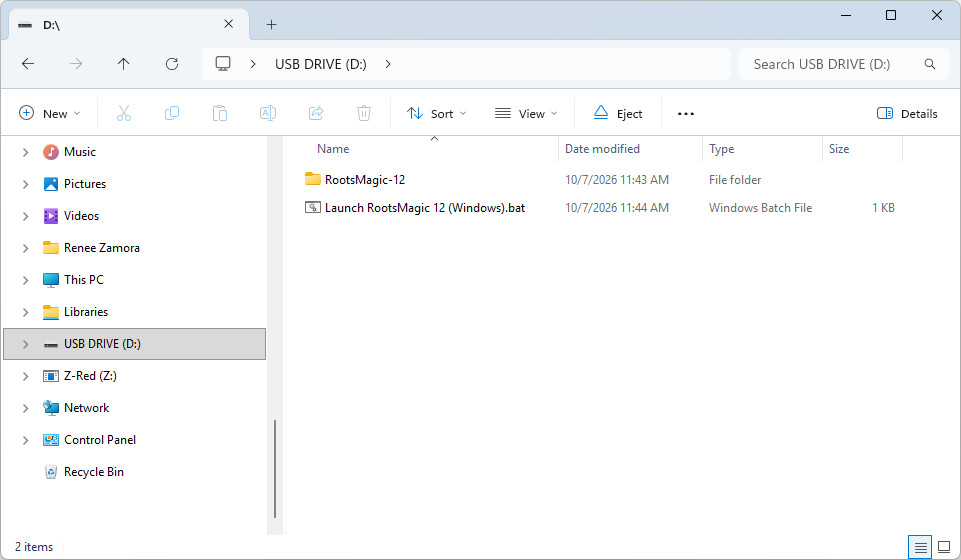961x560 pixels.
Task: Click the Music icon in navigation pane
Action: [51, 152]
